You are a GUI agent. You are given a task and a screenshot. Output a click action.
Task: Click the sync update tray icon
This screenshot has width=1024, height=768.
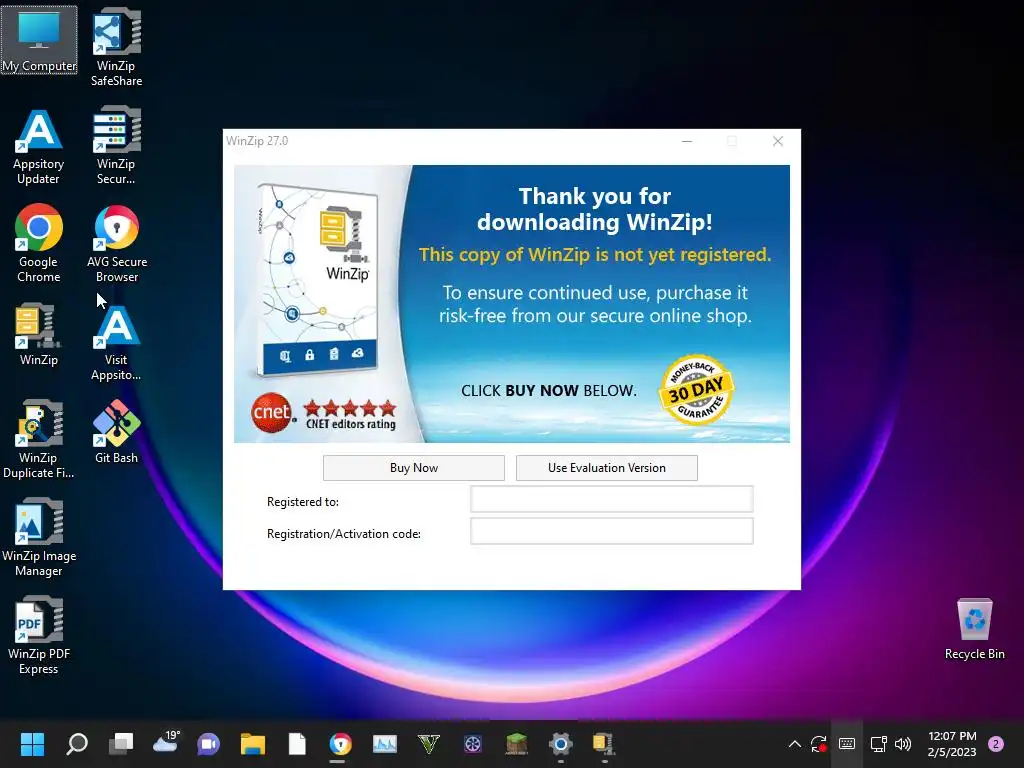point(819,744)
